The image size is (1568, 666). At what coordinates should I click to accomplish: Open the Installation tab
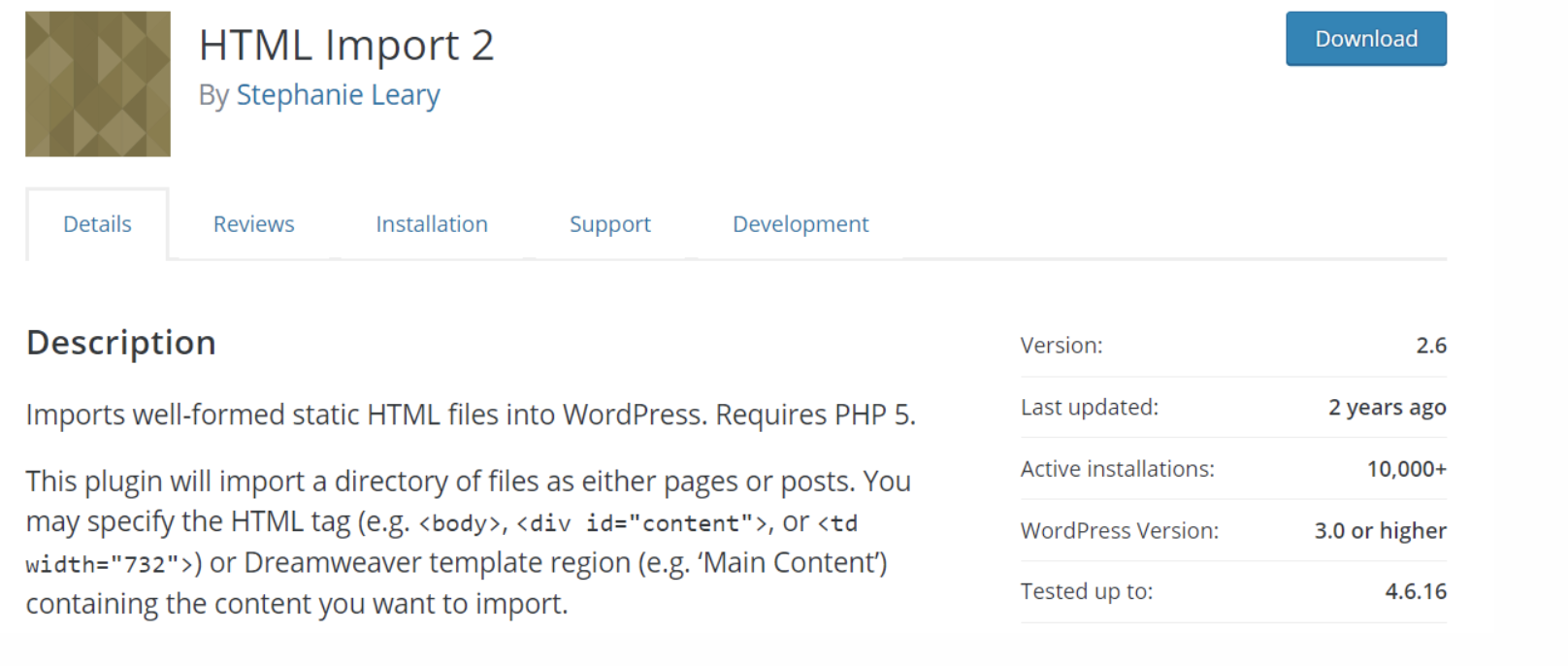432,224
